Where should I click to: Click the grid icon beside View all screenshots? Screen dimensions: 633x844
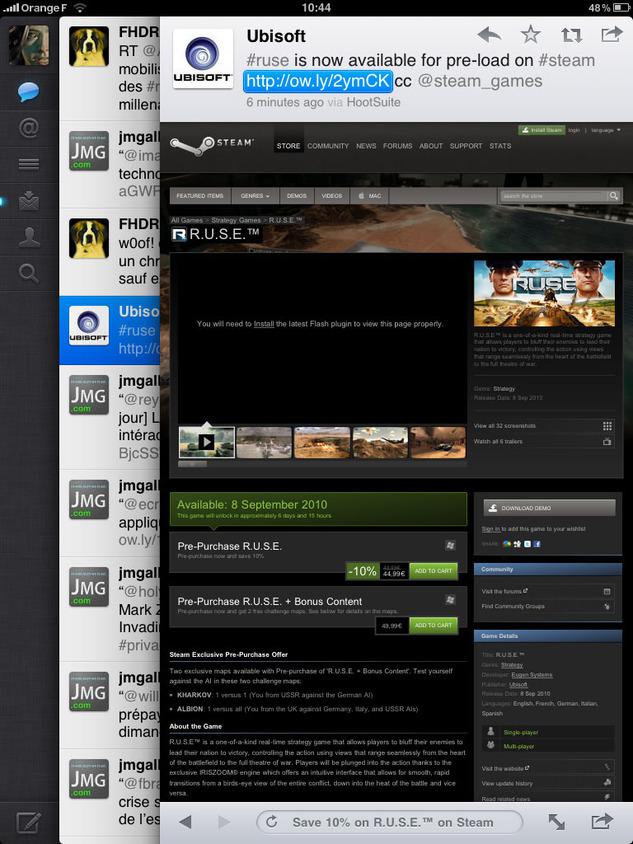click(x=607, y=426)
